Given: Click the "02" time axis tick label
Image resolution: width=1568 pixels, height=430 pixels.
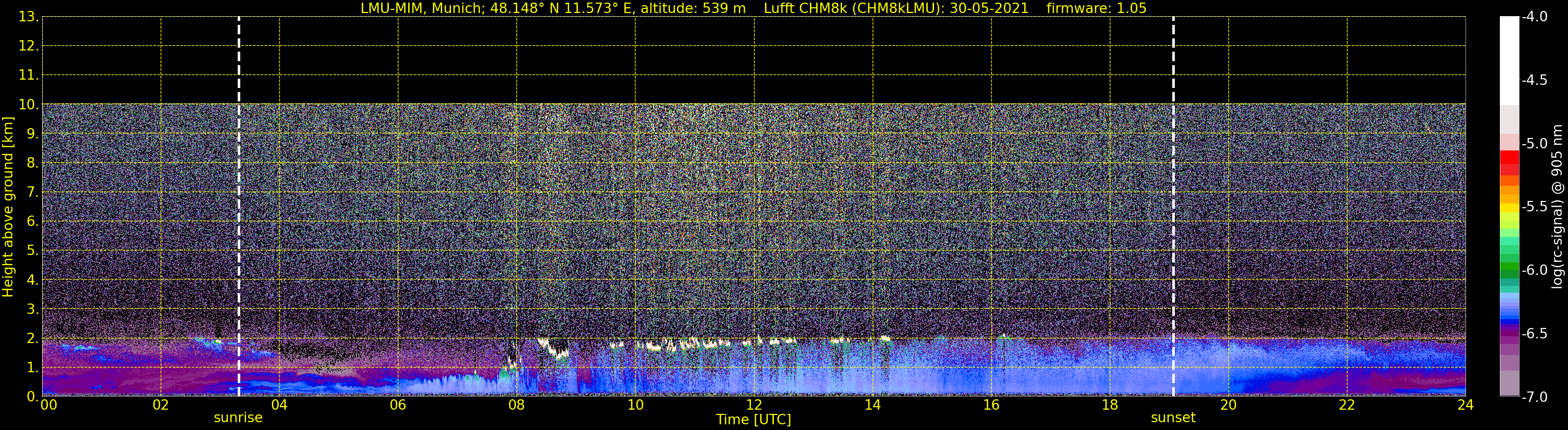Looking at the screenshot, I should point(161,405).
